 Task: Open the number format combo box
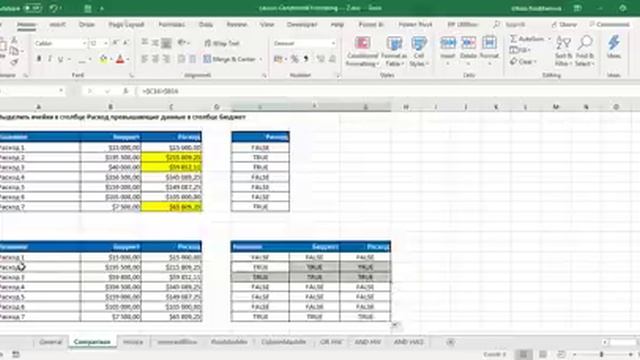pos(304,43)
